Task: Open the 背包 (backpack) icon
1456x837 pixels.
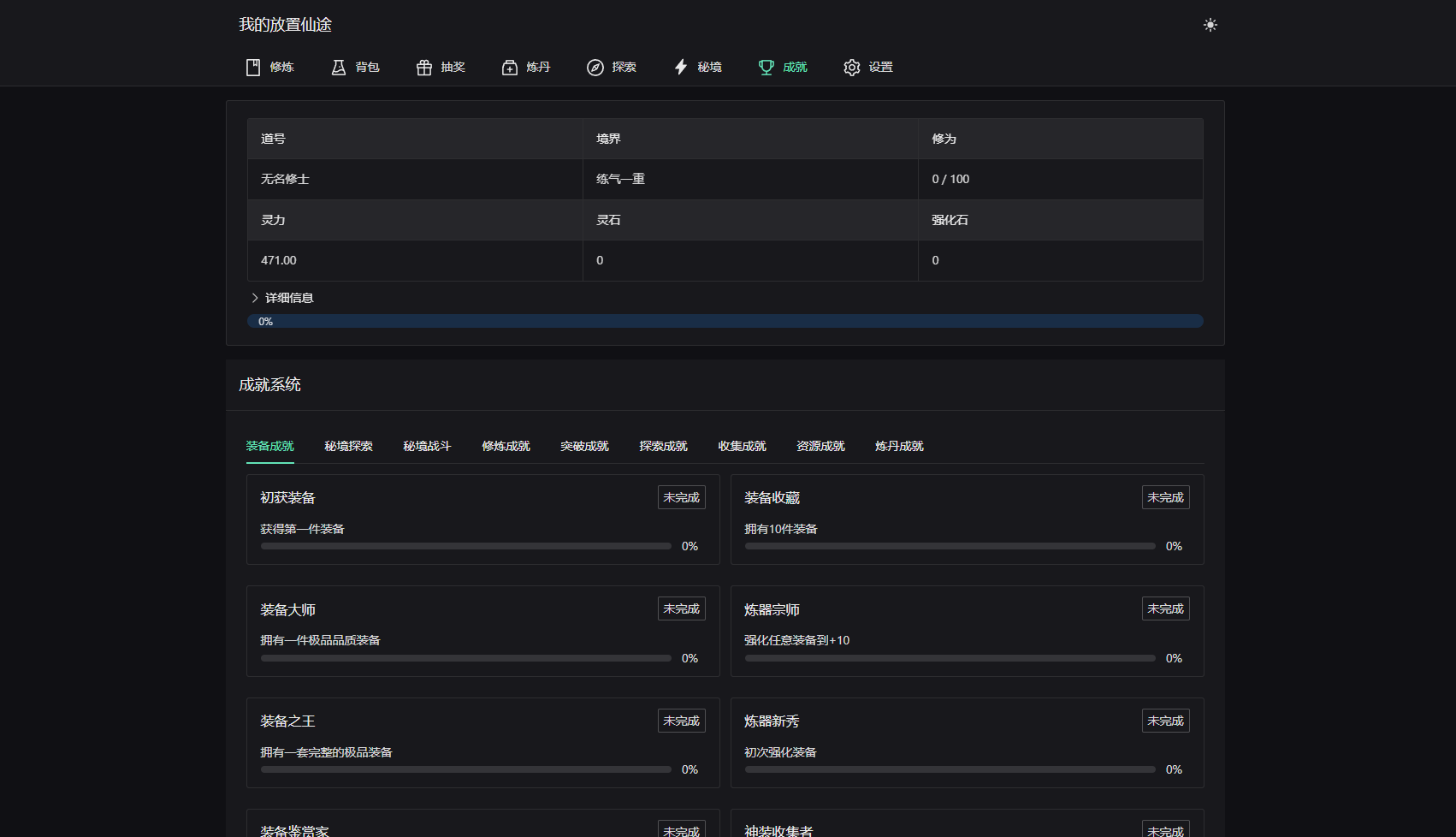Action: 339,67
